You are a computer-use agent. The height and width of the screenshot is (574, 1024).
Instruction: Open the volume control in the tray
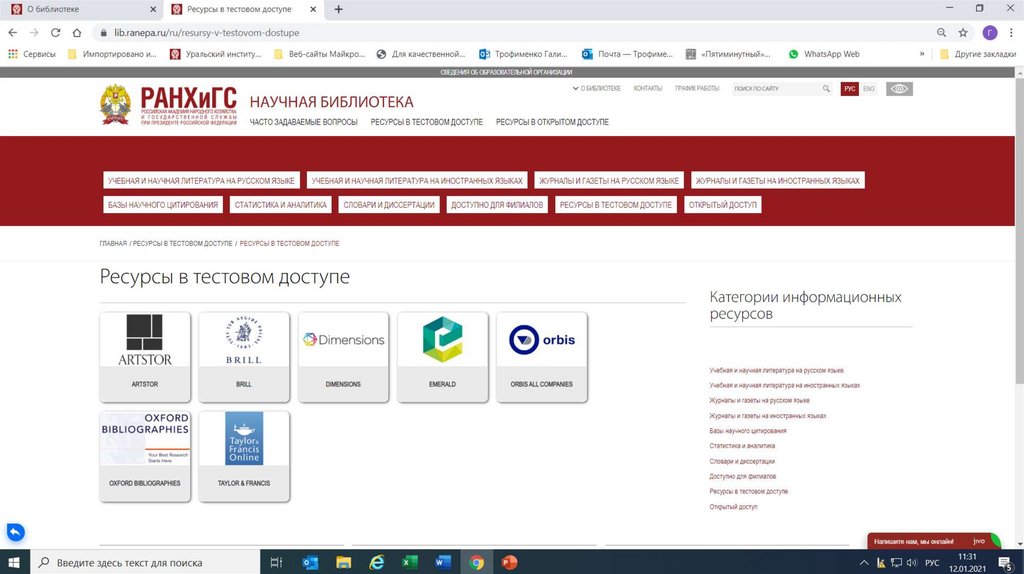click(x=912, y=563)
